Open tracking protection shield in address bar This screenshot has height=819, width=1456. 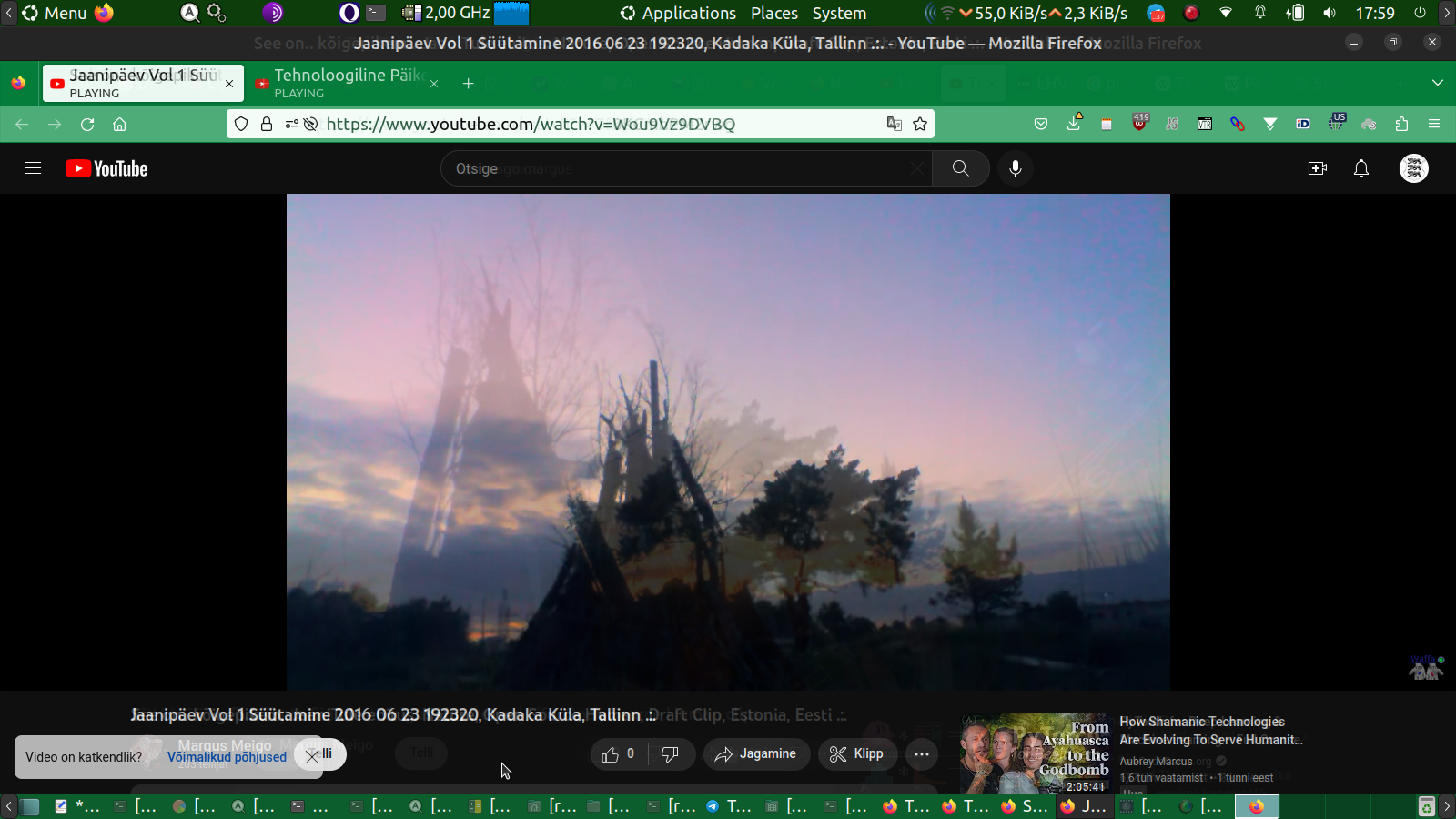pos(241,124)
